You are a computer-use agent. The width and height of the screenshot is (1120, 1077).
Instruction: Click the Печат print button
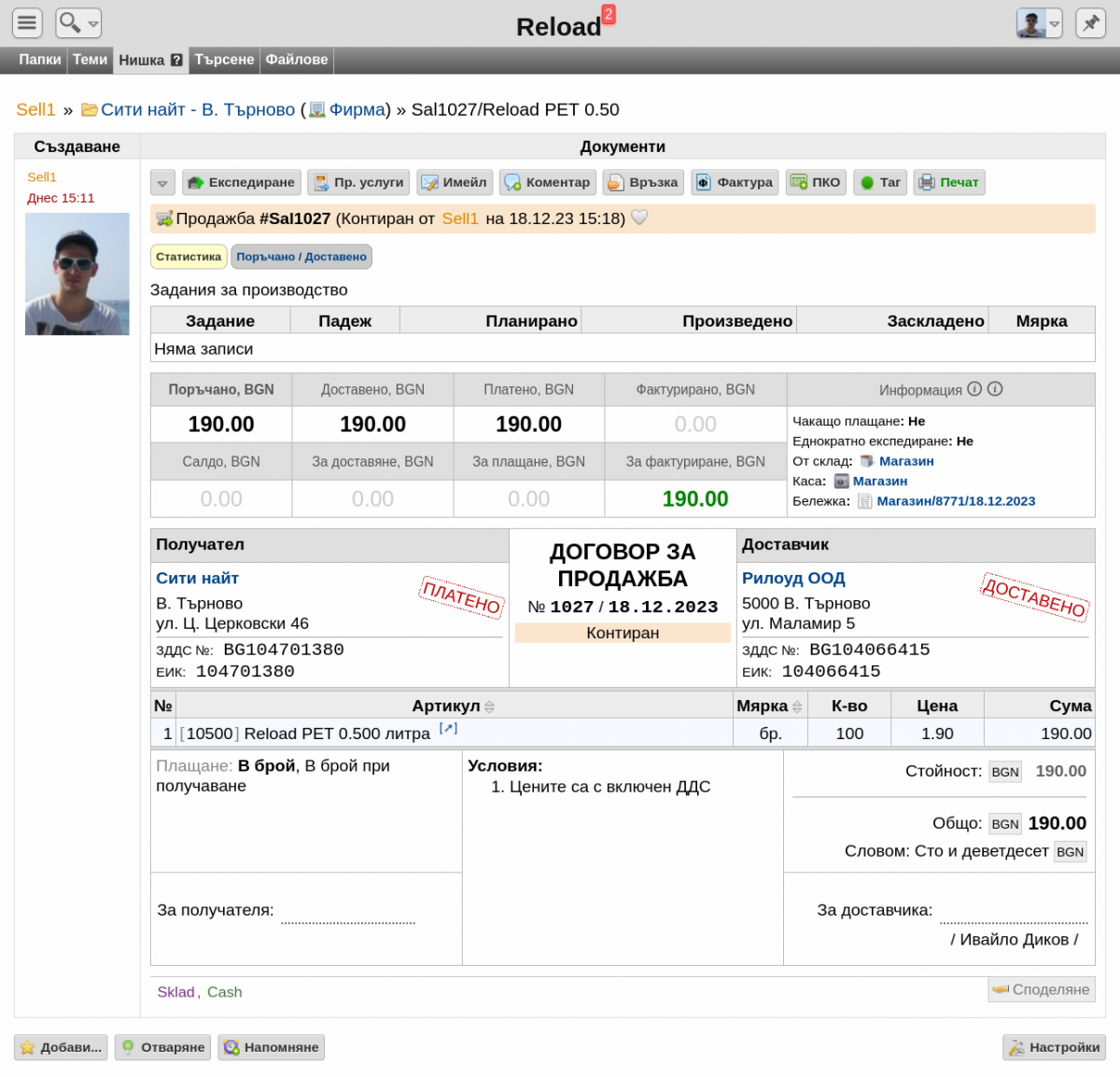(949, 182)
